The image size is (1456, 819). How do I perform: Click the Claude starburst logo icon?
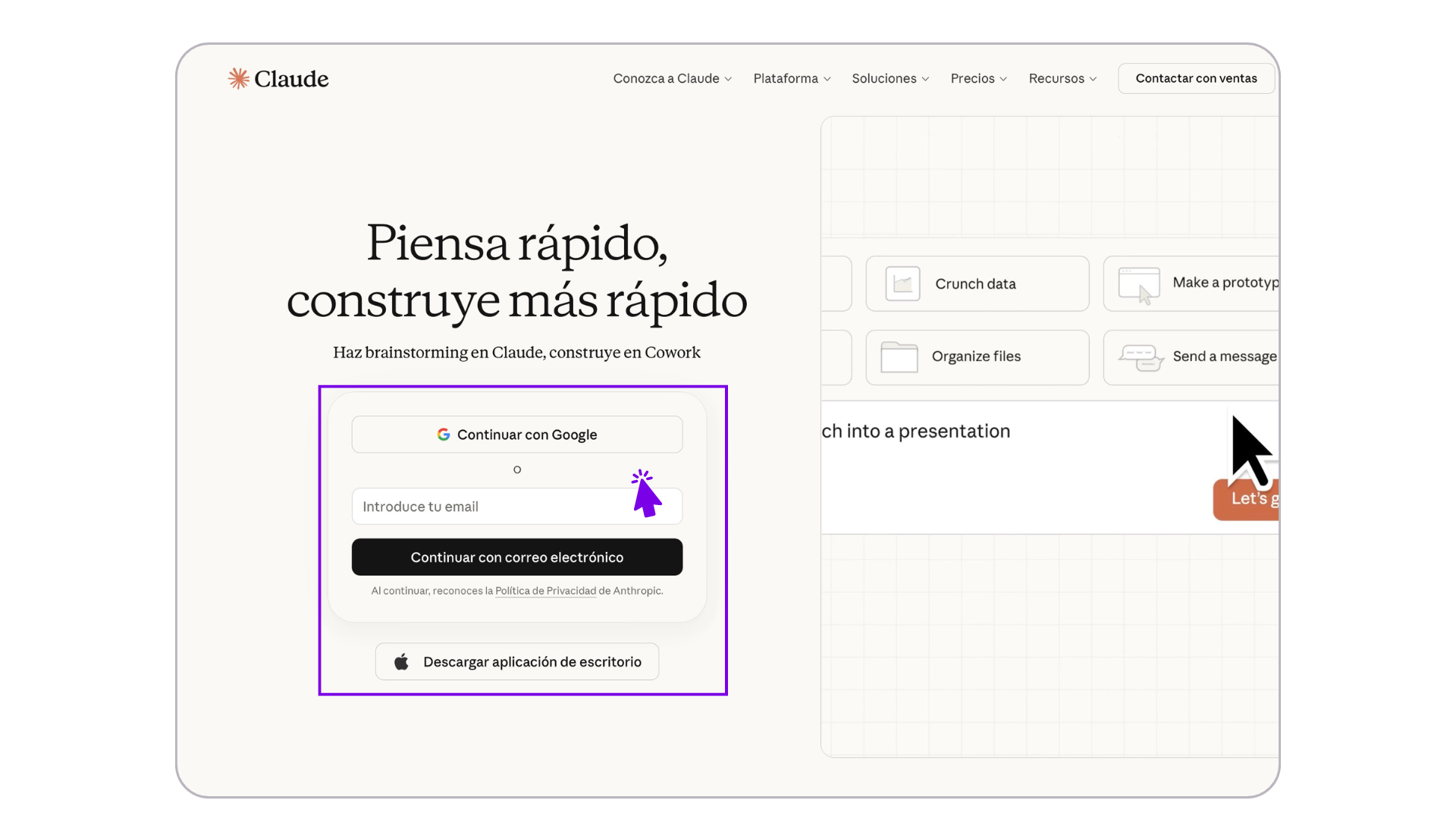click(x=238, y=78)
